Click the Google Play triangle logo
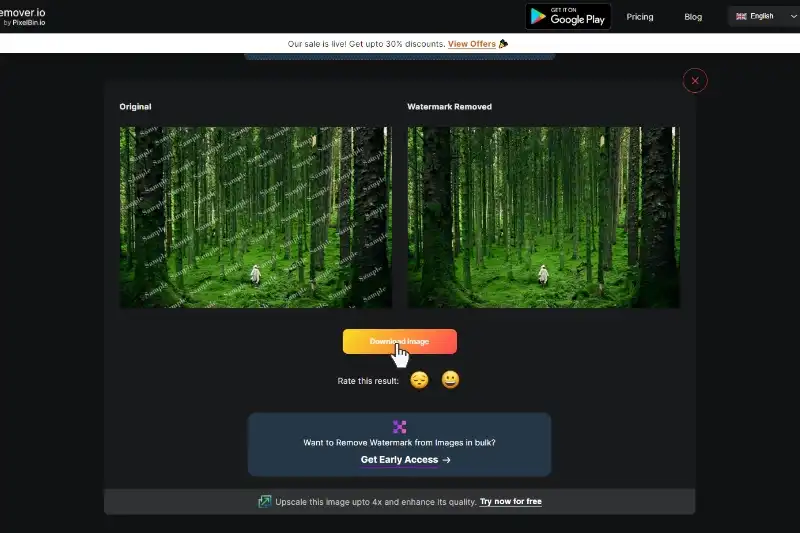The image size is (800, 533). [x=538, y=16]
